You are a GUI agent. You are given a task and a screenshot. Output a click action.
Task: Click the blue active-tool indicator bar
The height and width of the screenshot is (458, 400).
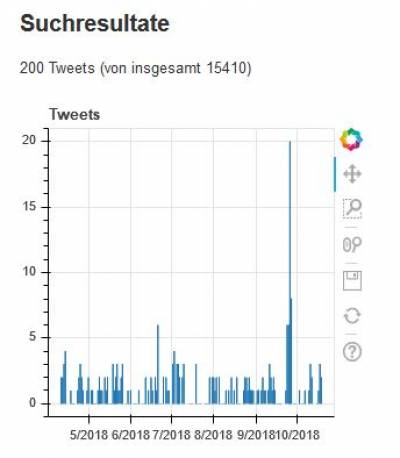[335, 174]
